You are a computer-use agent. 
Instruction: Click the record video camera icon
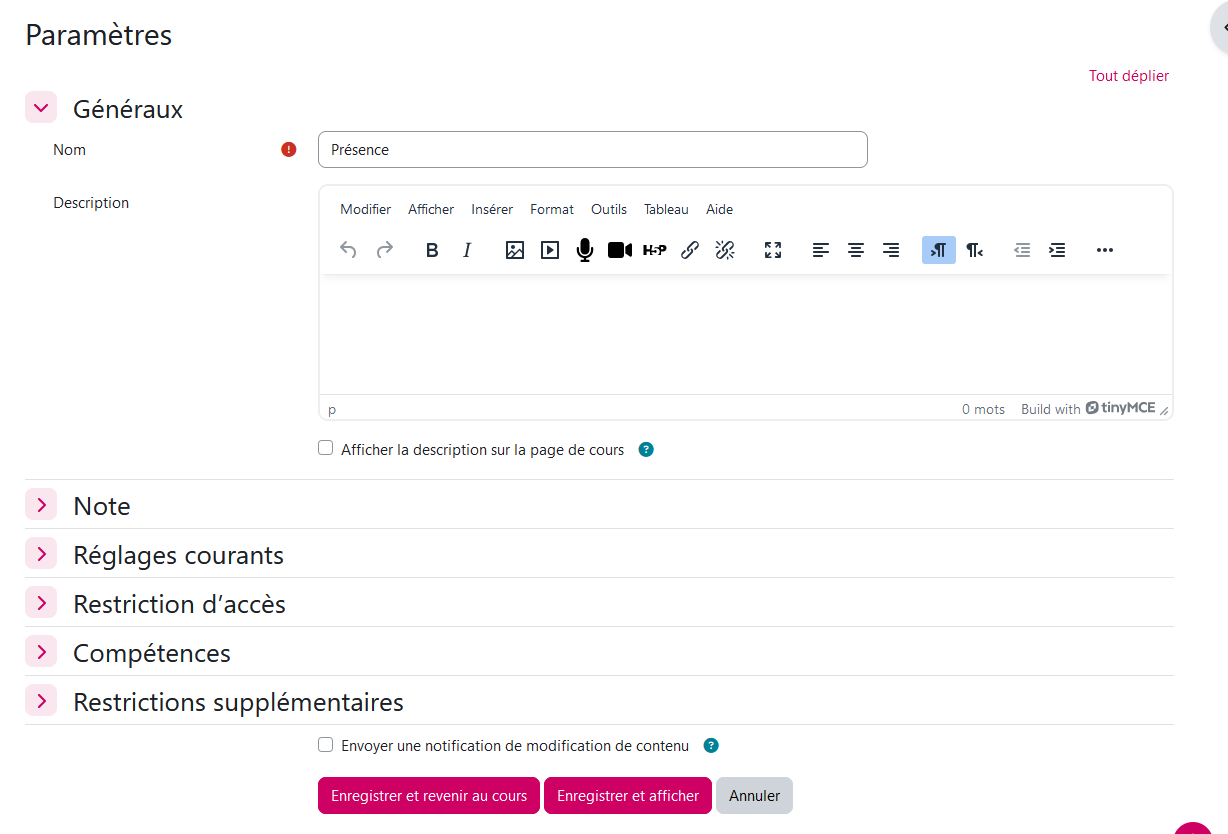[620, 250]
